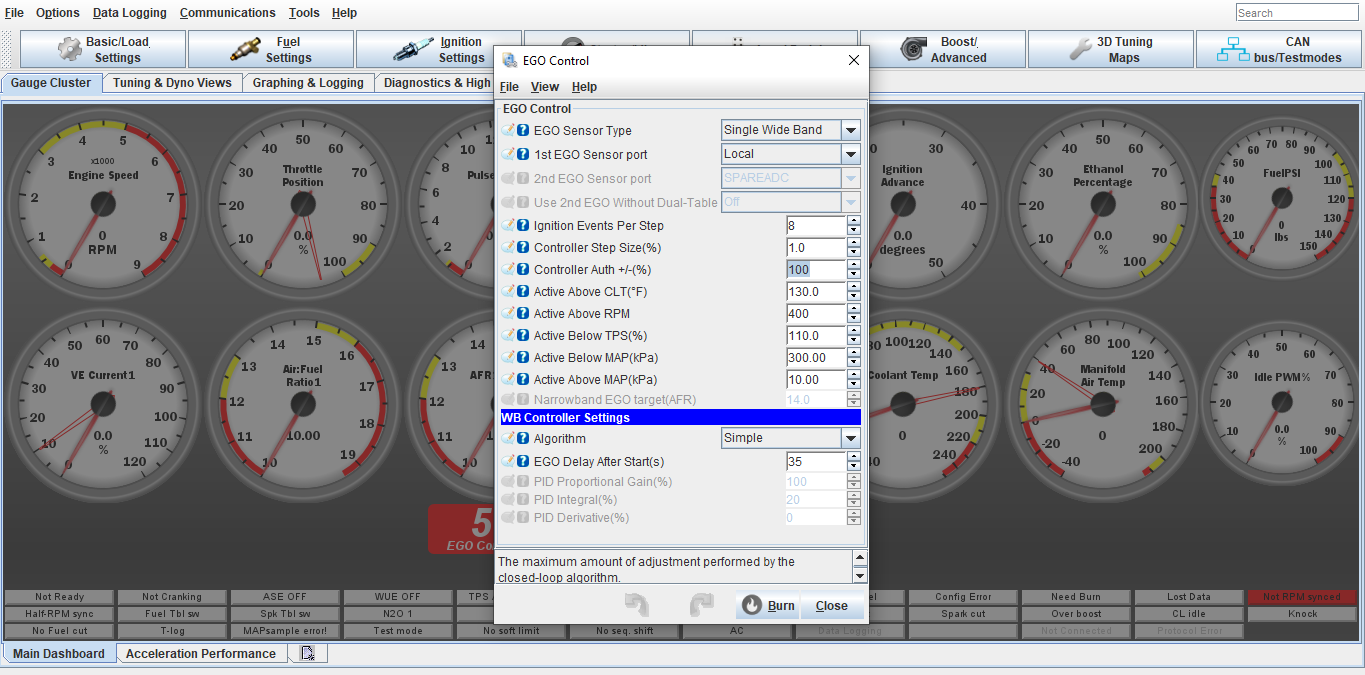
Task: Open the Tools menu
Action: coord(304,13)
